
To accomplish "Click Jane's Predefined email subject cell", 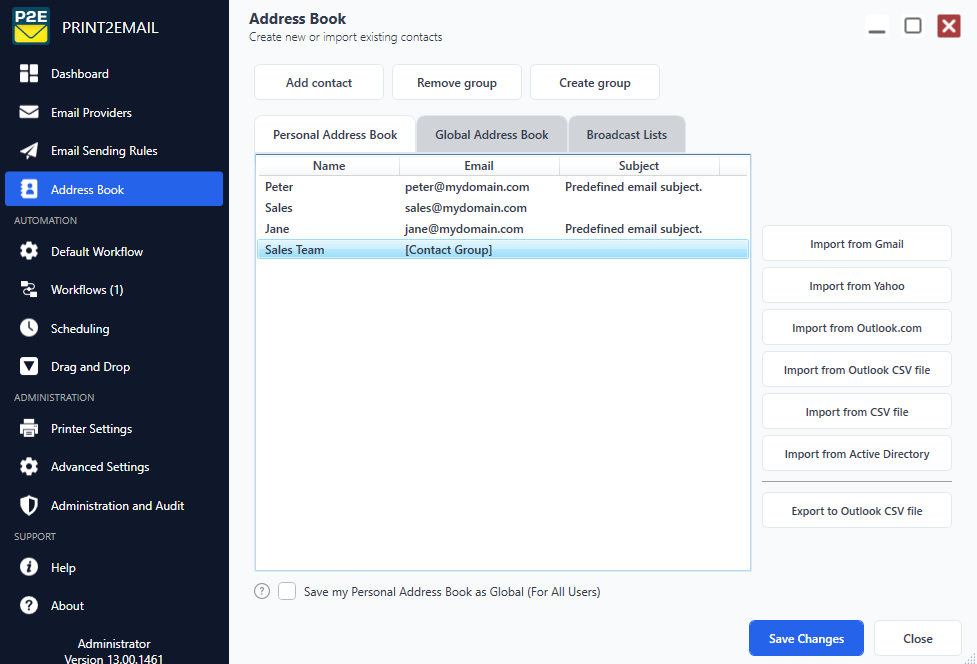I will click(633, 229).
